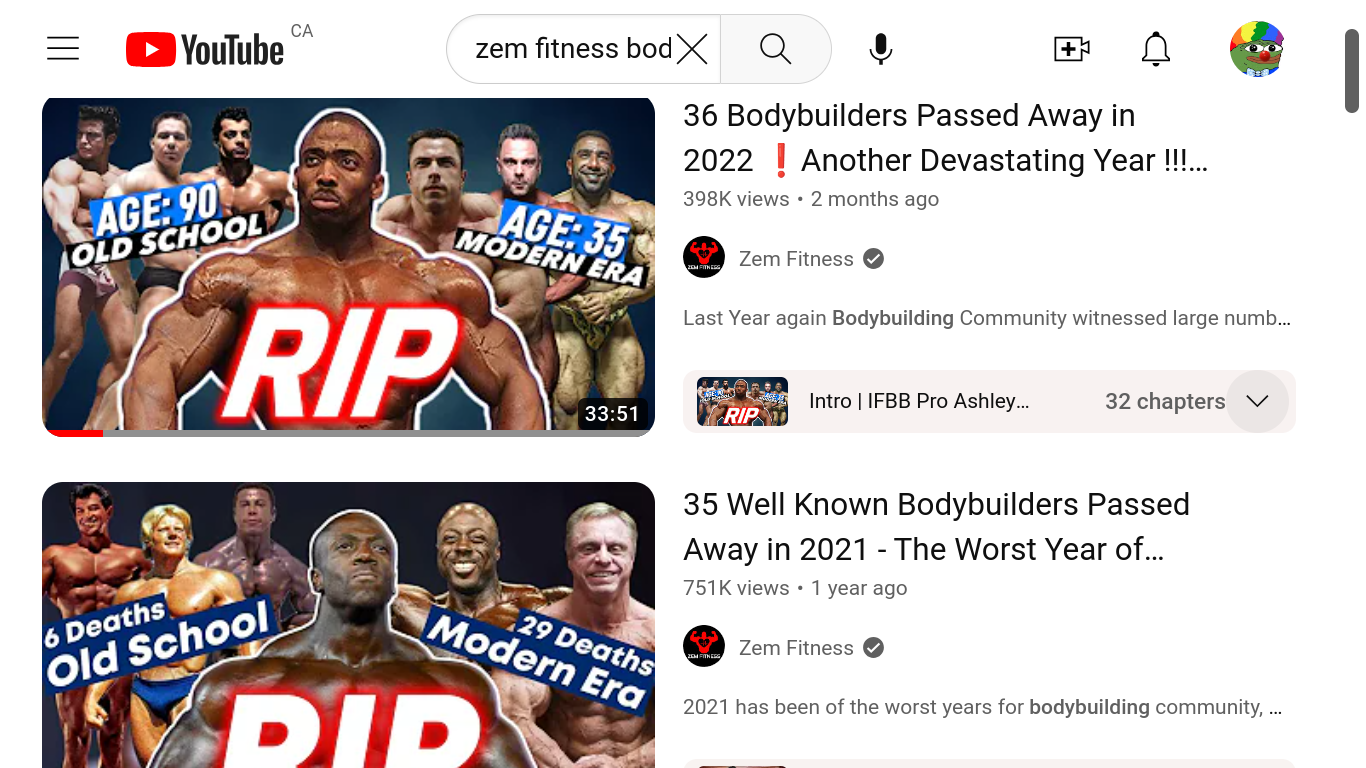Open Zem Fitness channel name, second result

(796, 648)
